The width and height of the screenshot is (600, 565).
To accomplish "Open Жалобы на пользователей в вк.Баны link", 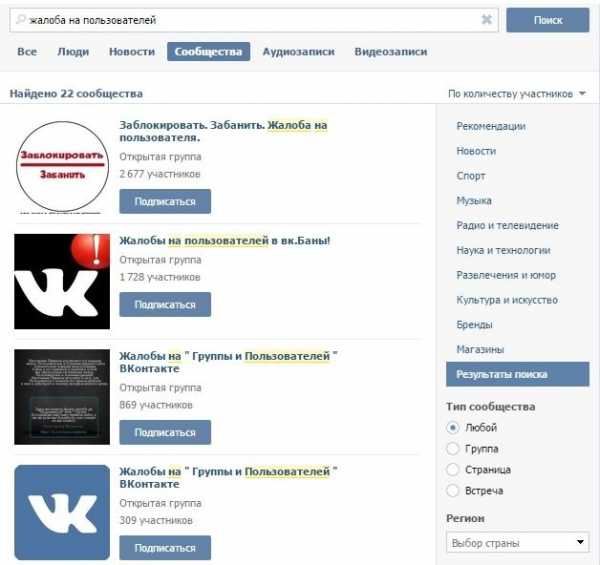I will pos(225,241).
